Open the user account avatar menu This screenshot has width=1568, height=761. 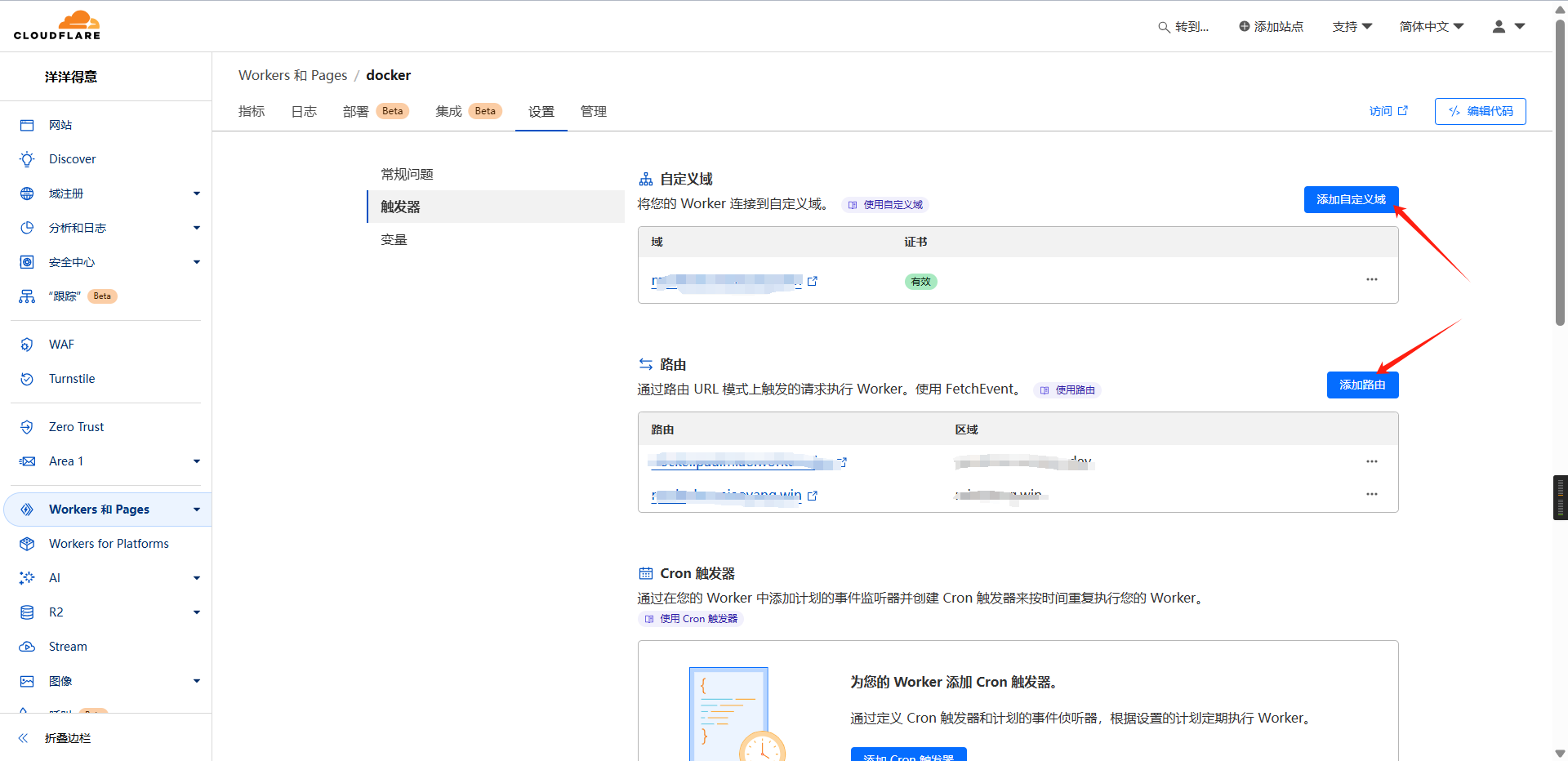[1508, 26]
